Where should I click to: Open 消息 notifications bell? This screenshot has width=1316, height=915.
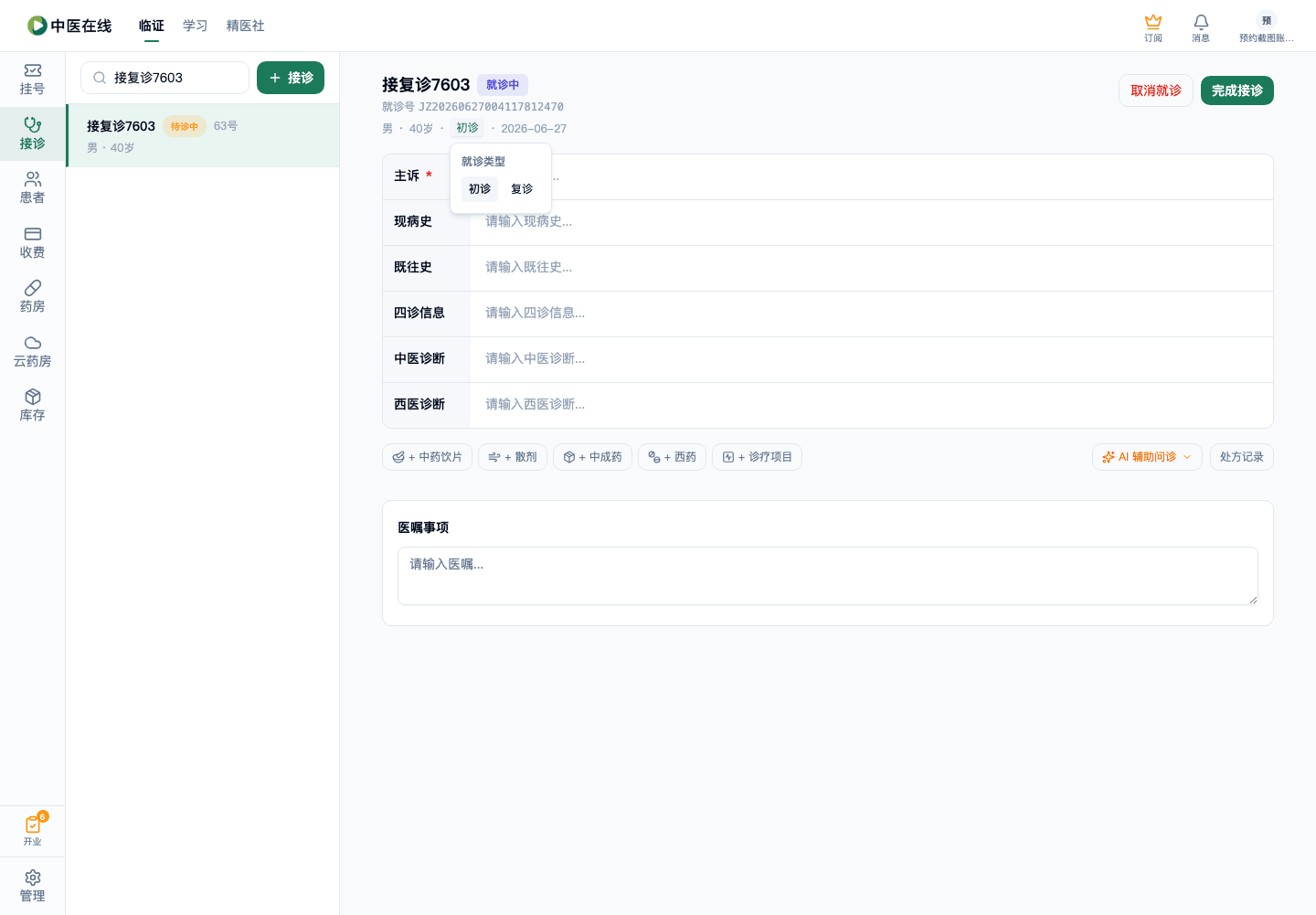coord(1201,27)
